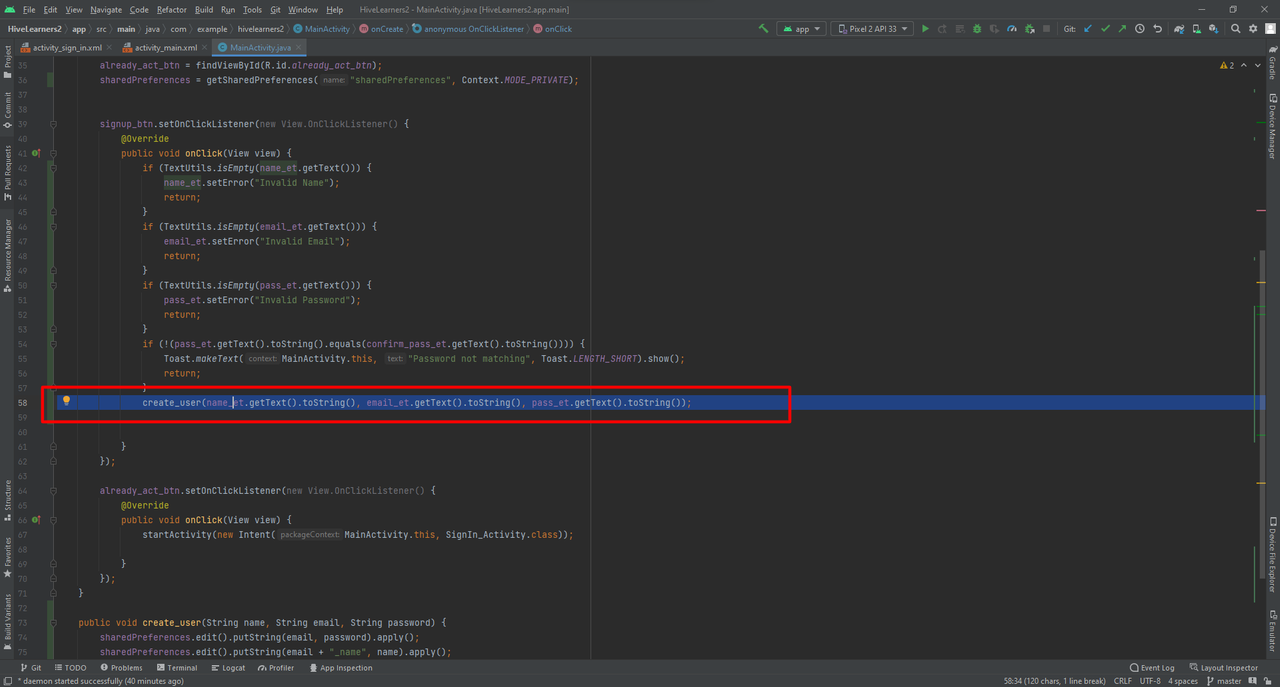The height and width of the screenshot is (687, 1280).
Task: Click Git Update Project blue arrow
Action: tap(1088, 29)
